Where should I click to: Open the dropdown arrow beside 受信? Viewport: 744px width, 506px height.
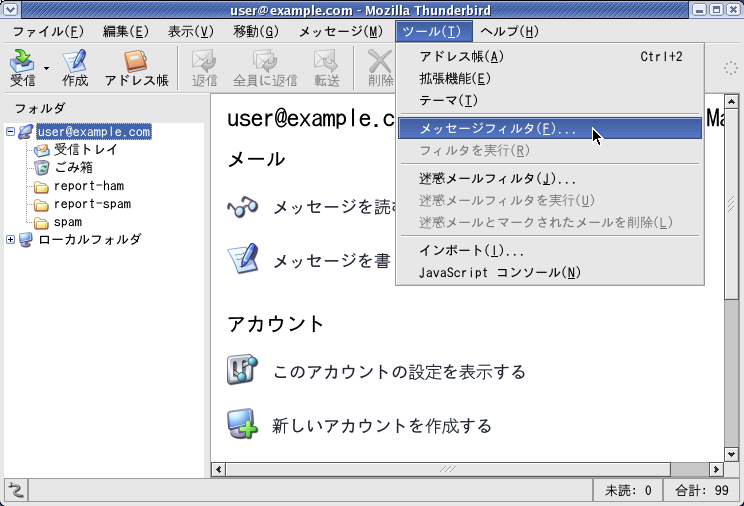(46, 68)
